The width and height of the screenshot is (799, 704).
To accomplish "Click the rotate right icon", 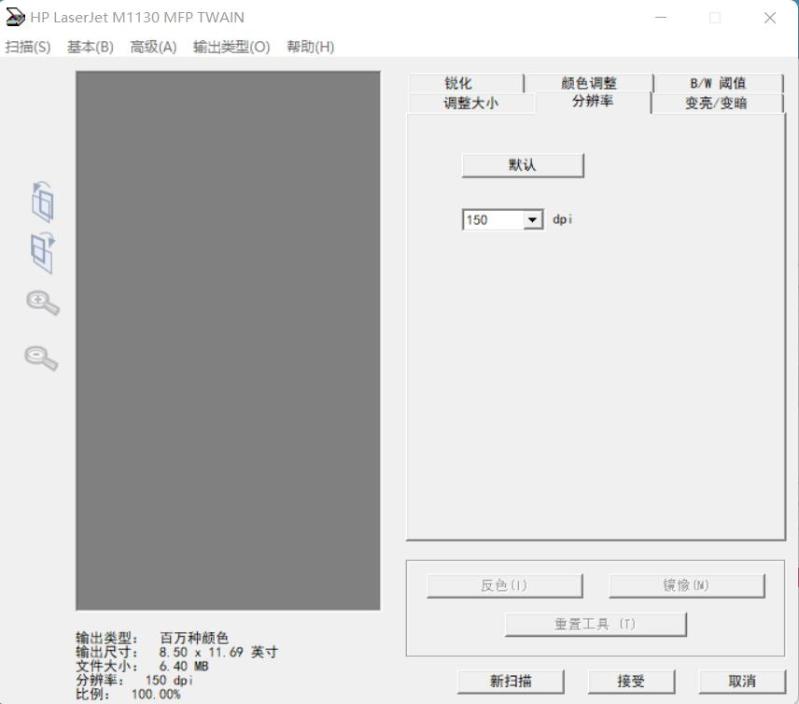I will pyautogui.click(x=43, y=253).
